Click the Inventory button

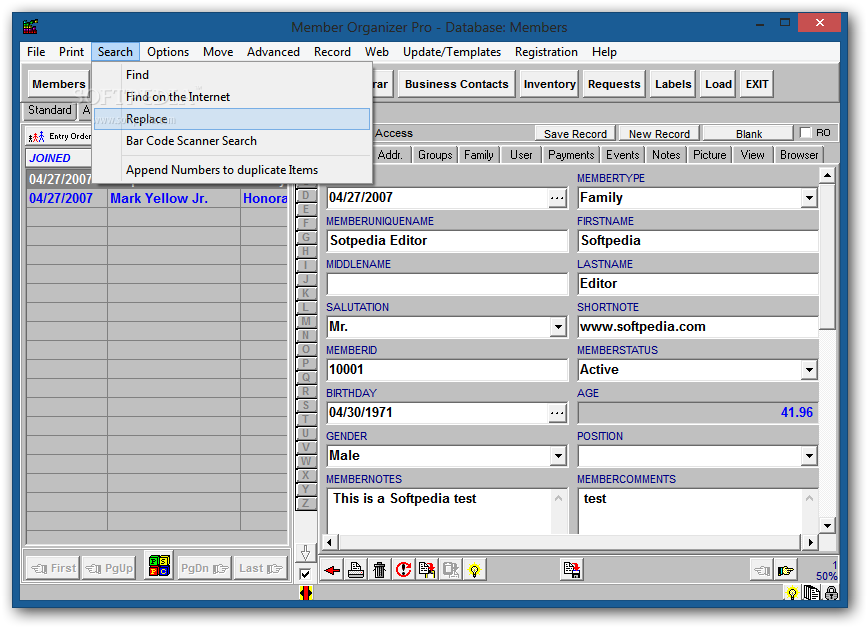(549, 84)
